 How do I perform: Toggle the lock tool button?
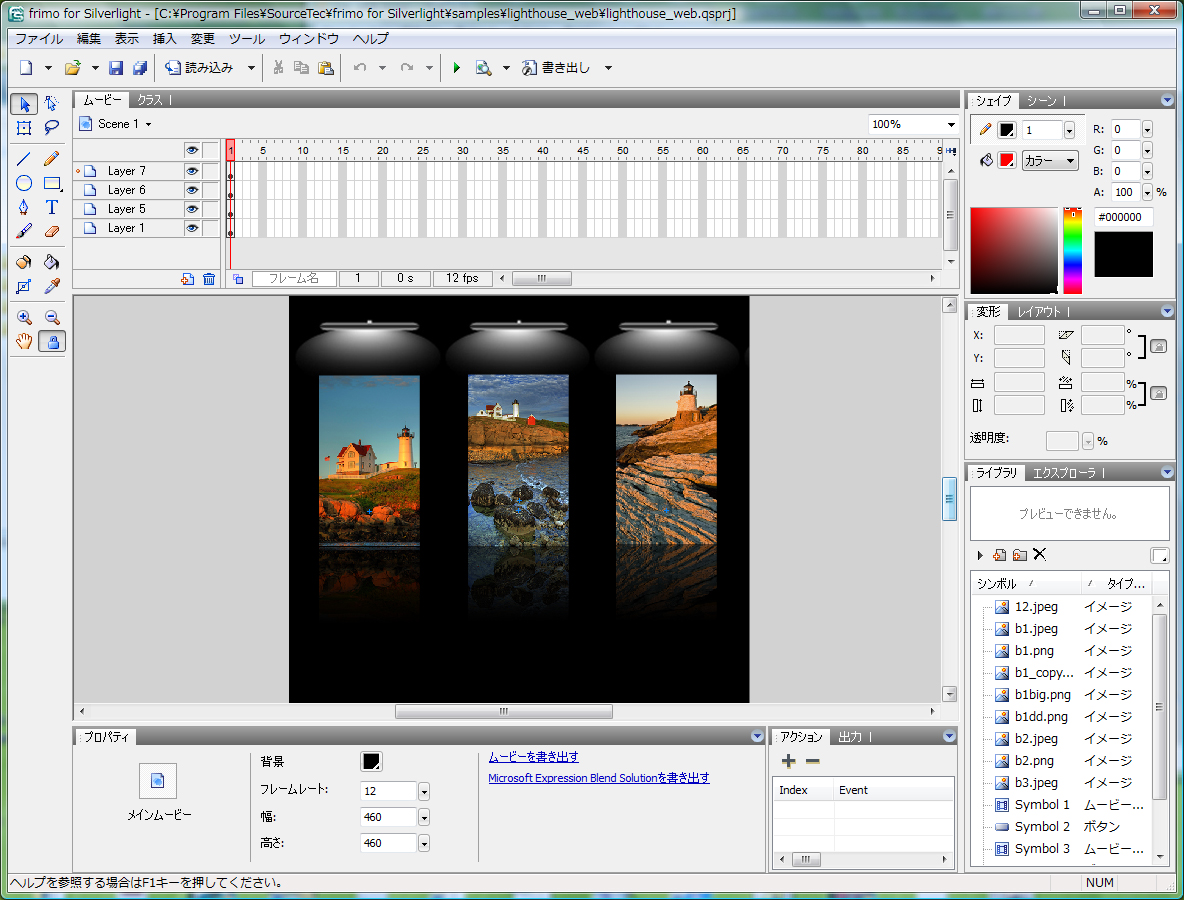click(x=51, y=341)
